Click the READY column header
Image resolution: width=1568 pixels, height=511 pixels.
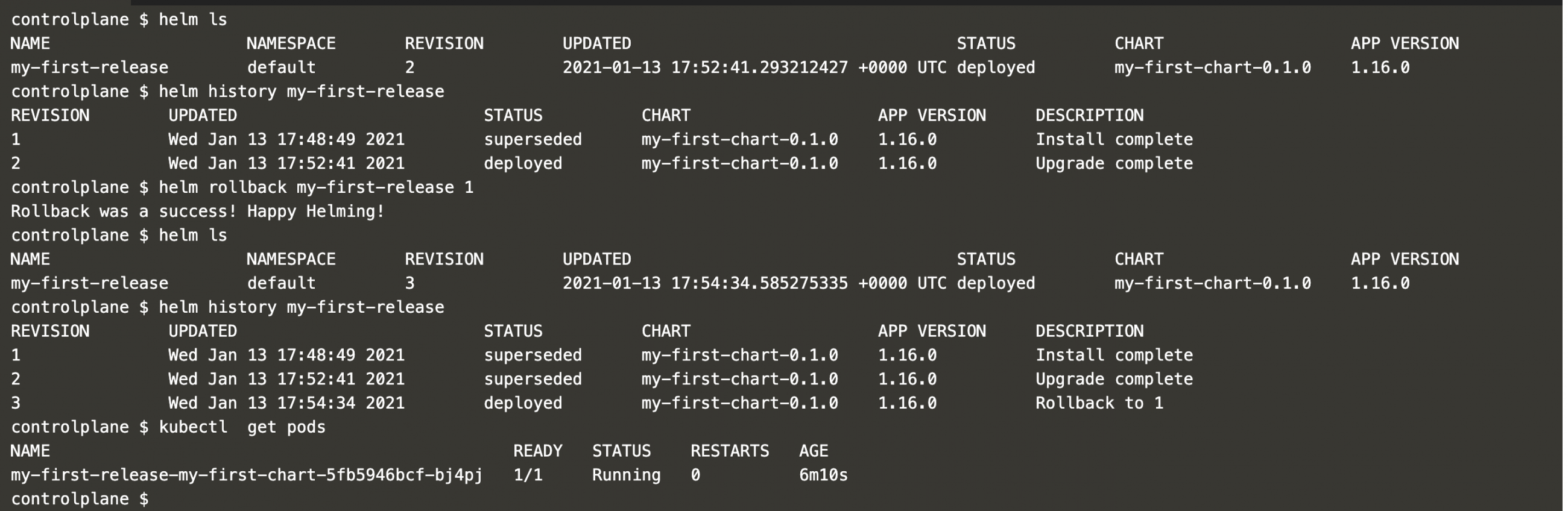(x=537, y=451)
